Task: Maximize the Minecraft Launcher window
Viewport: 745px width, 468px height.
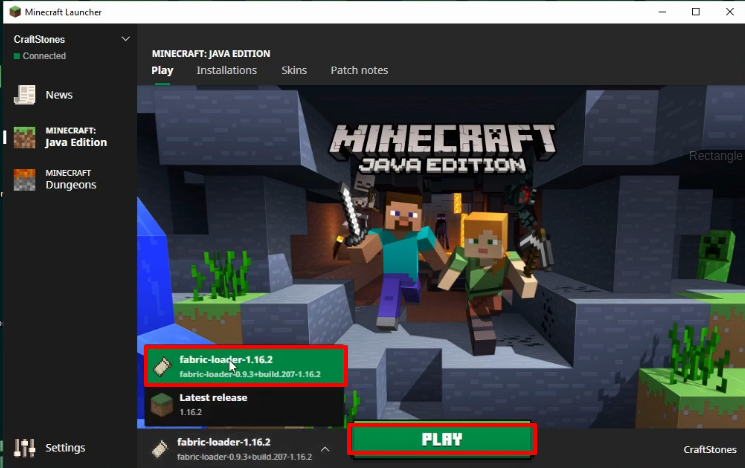Action: coord(696,12)
